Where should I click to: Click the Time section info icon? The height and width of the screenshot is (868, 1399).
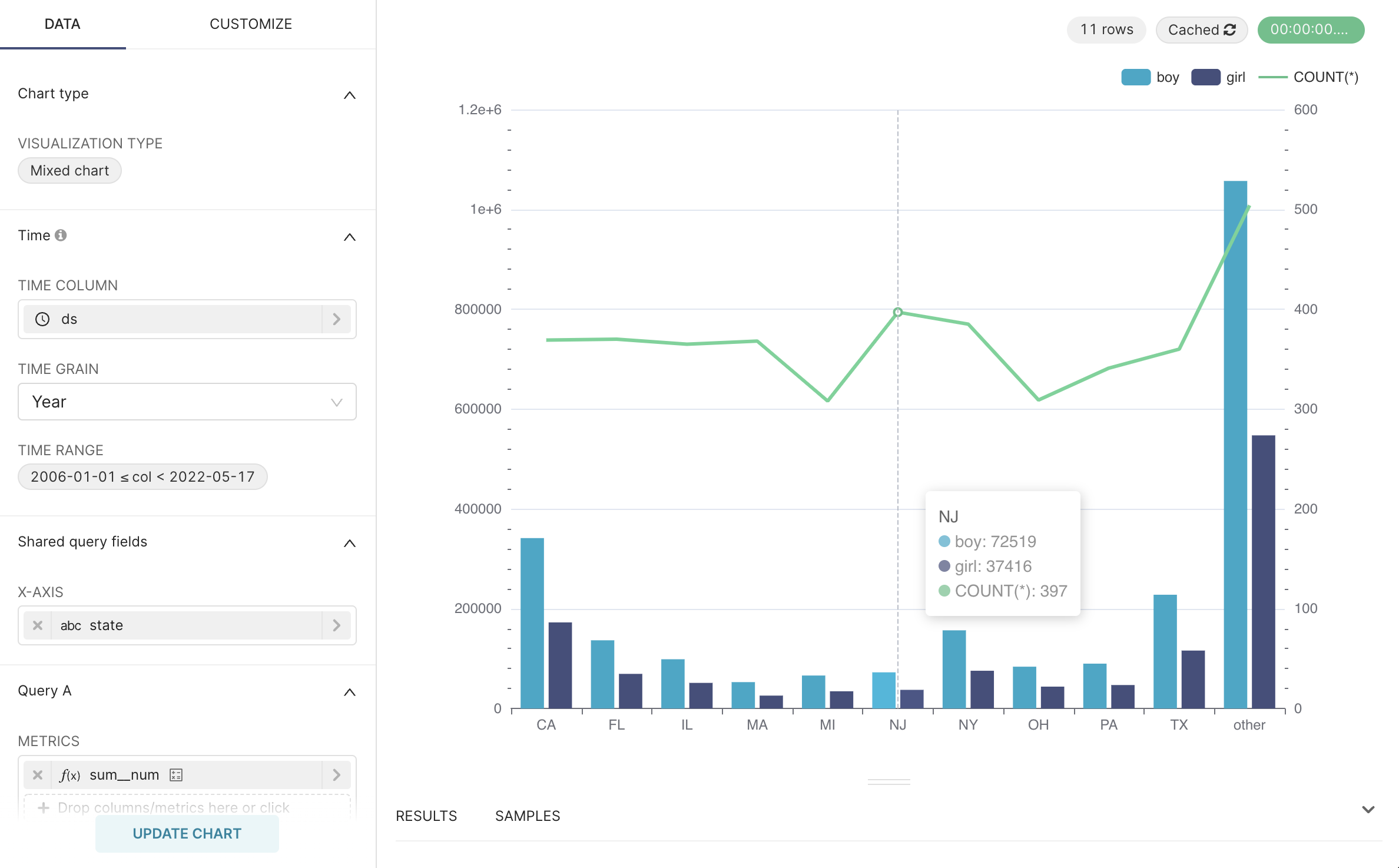coord(61,236)
